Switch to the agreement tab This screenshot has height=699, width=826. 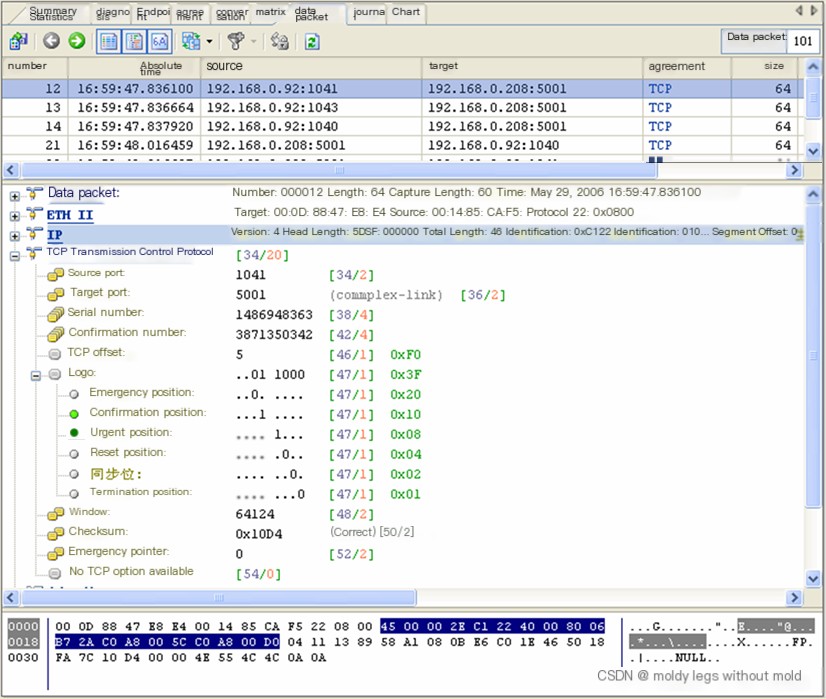point(190,14)
